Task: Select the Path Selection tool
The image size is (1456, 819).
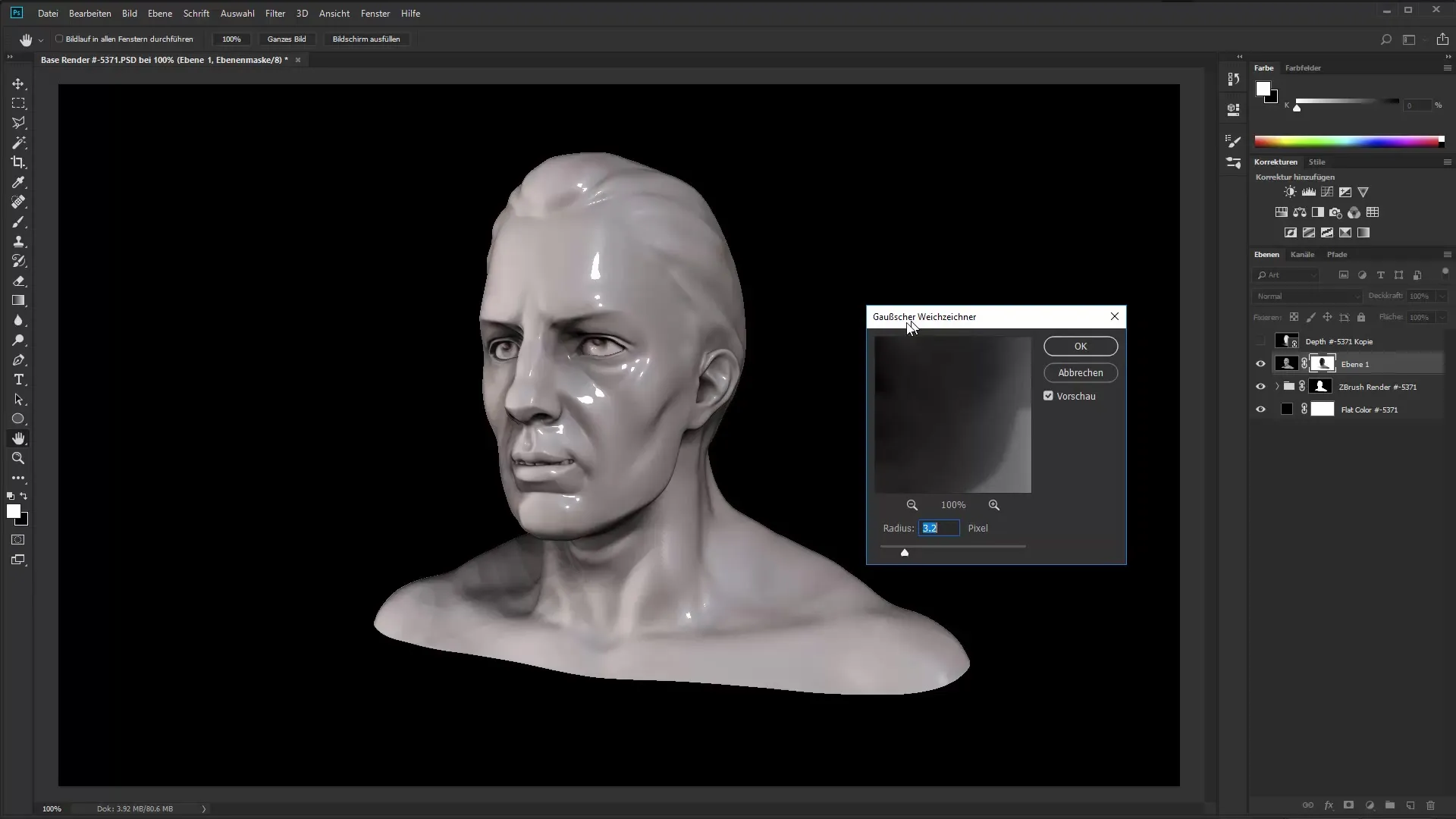Action: coord(18,399)
